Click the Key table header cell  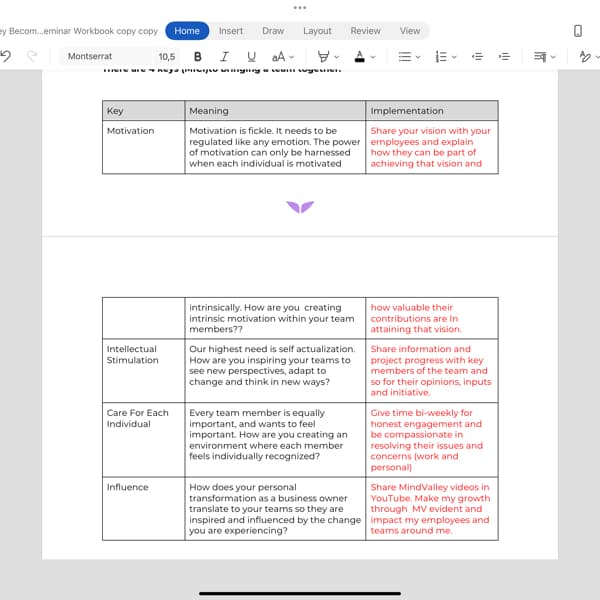click(143, 111)
